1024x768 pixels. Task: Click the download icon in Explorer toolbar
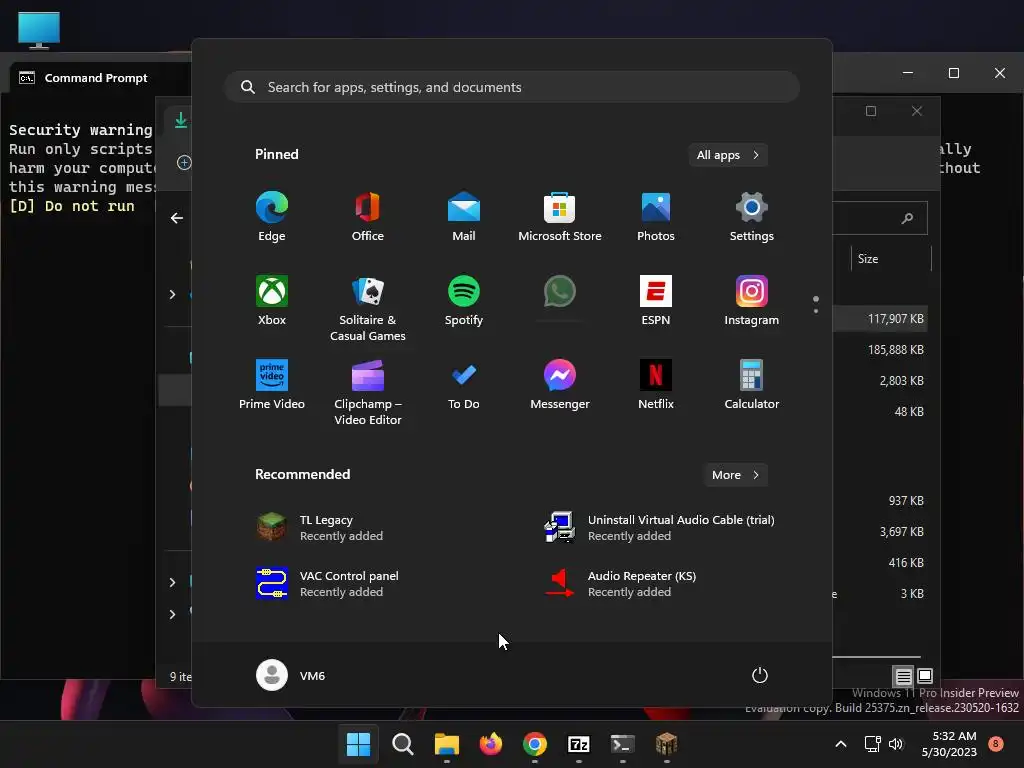[181, 120]
